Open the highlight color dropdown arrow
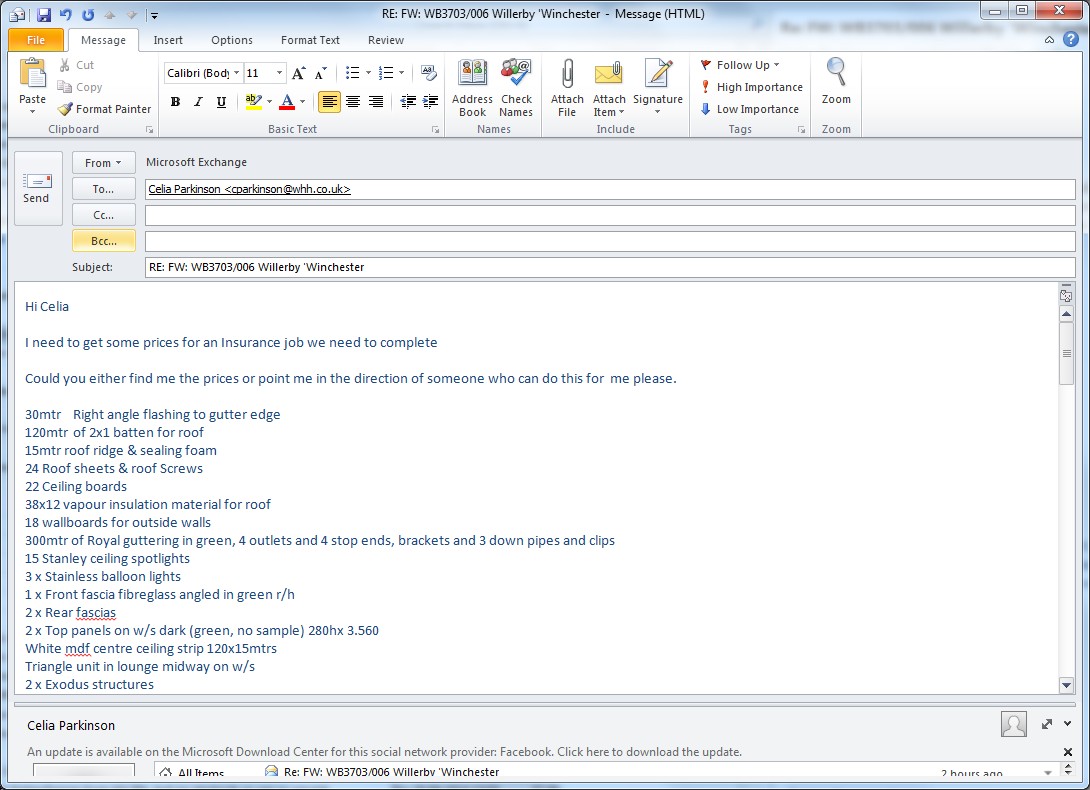This screenshot has width=1090, height=790. coord(270,102)
